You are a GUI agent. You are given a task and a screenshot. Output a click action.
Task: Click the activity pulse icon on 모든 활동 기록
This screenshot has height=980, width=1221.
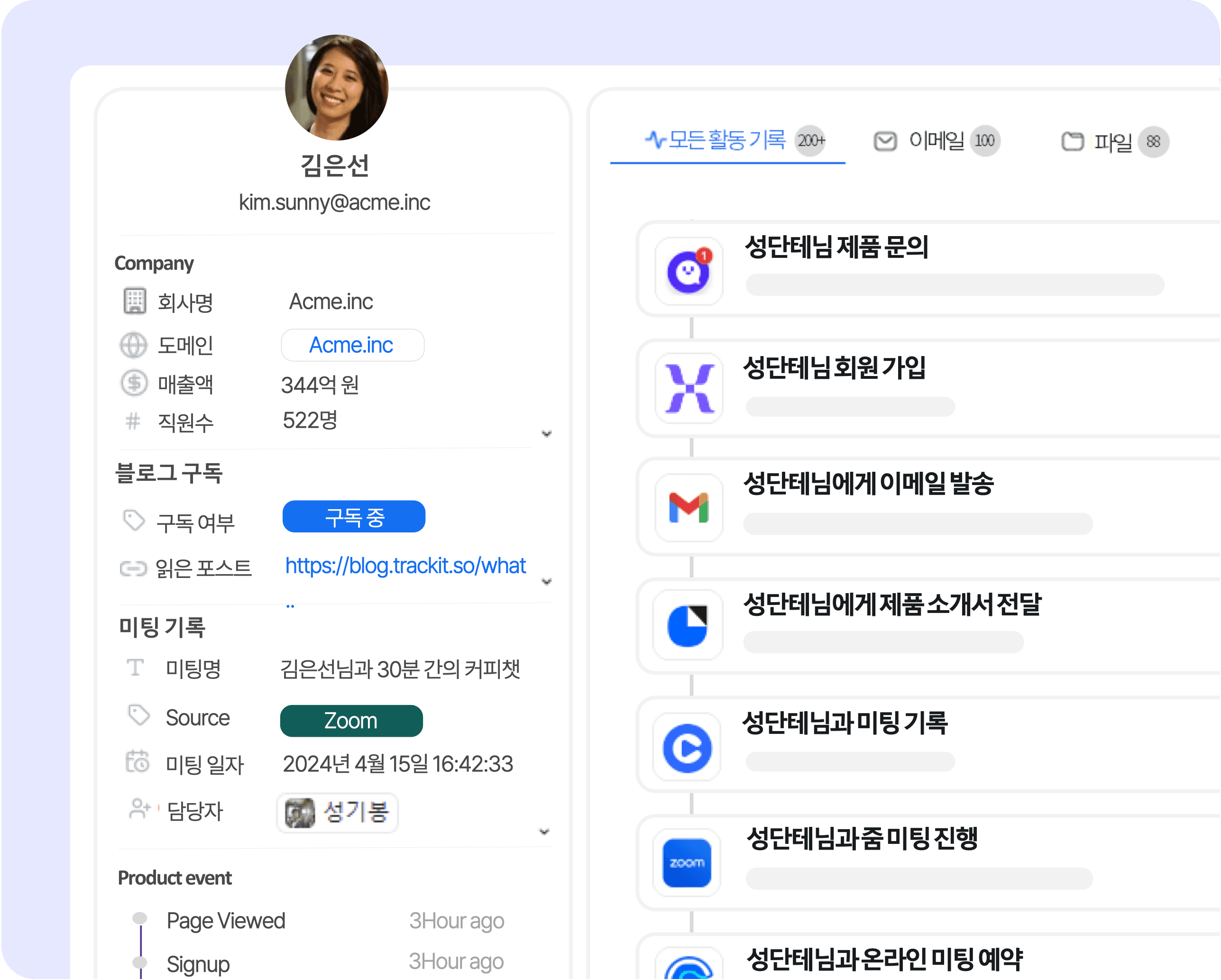pyautogui.click(x=656, y=139)
